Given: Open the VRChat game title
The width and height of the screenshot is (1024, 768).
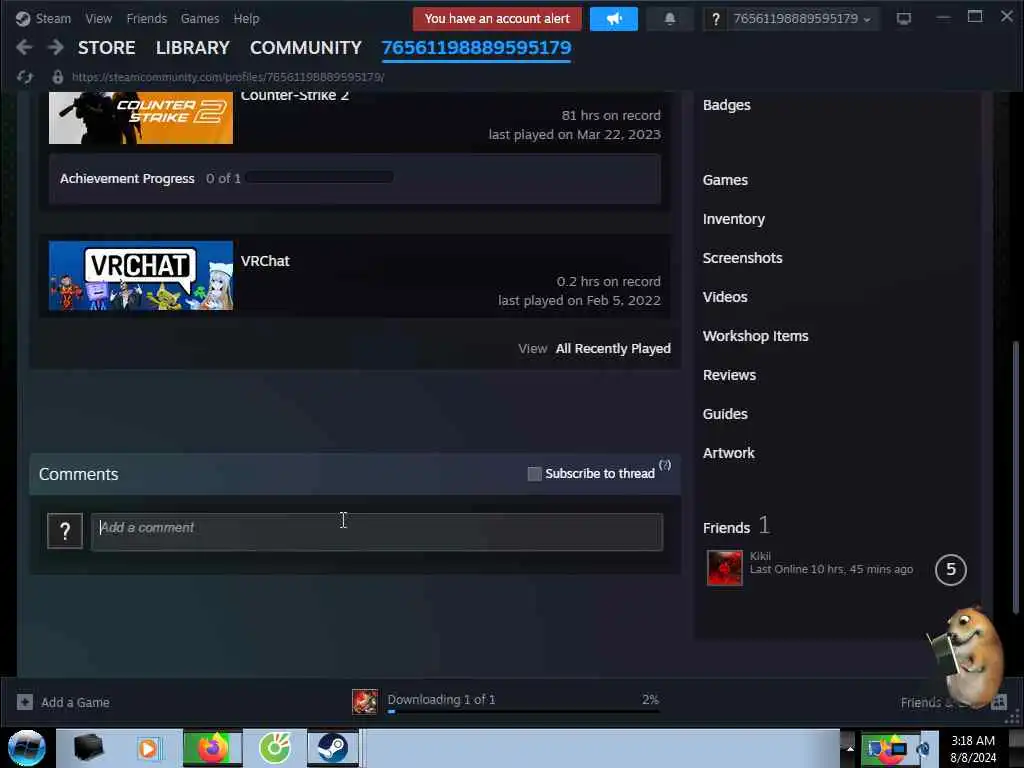Looking at the screenshot, I should coord(264,261).
